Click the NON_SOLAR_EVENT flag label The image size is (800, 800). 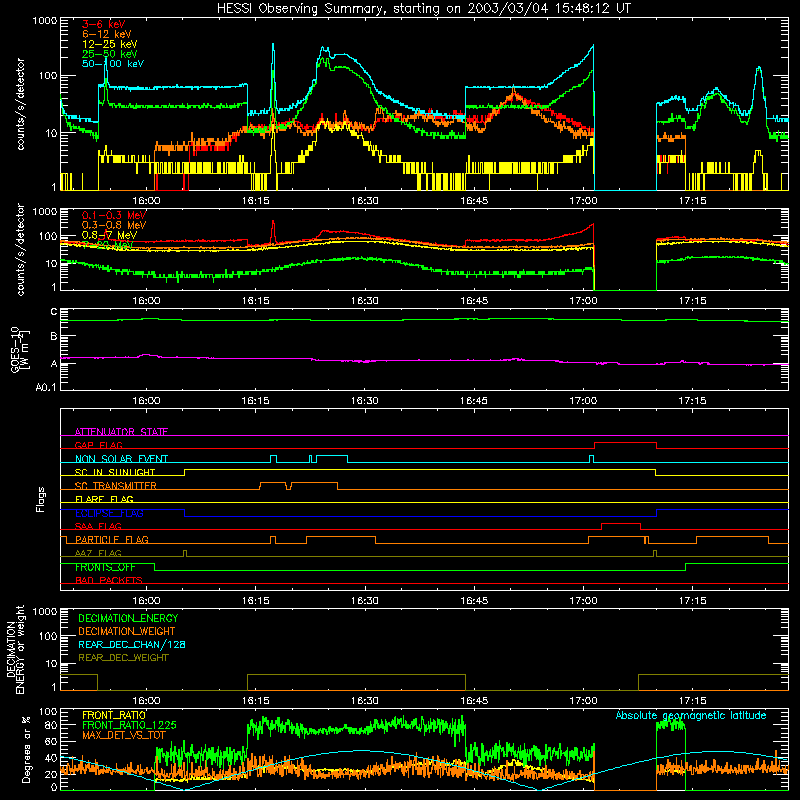coord(121,459)
